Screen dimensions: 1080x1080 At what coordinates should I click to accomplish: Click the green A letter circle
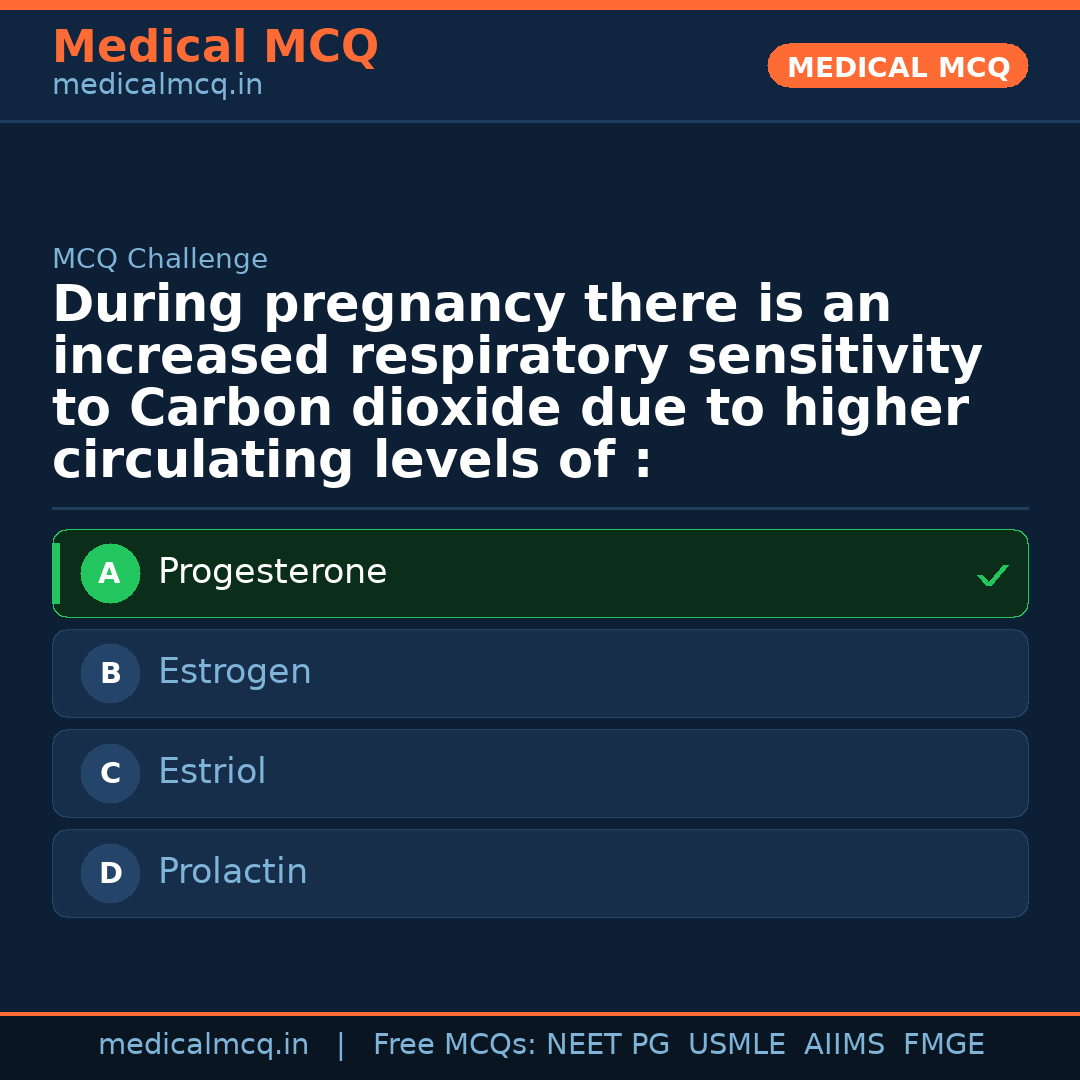click(x=110, y=574)
